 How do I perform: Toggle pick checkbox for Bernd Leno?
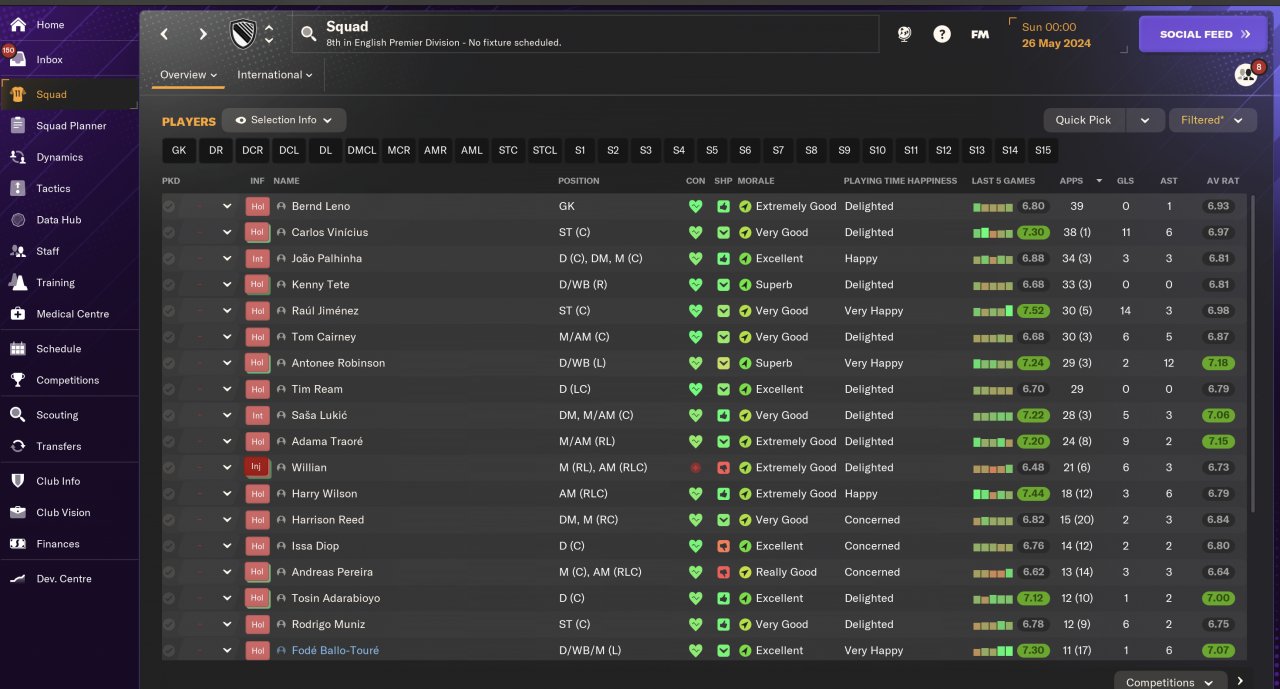169,206
